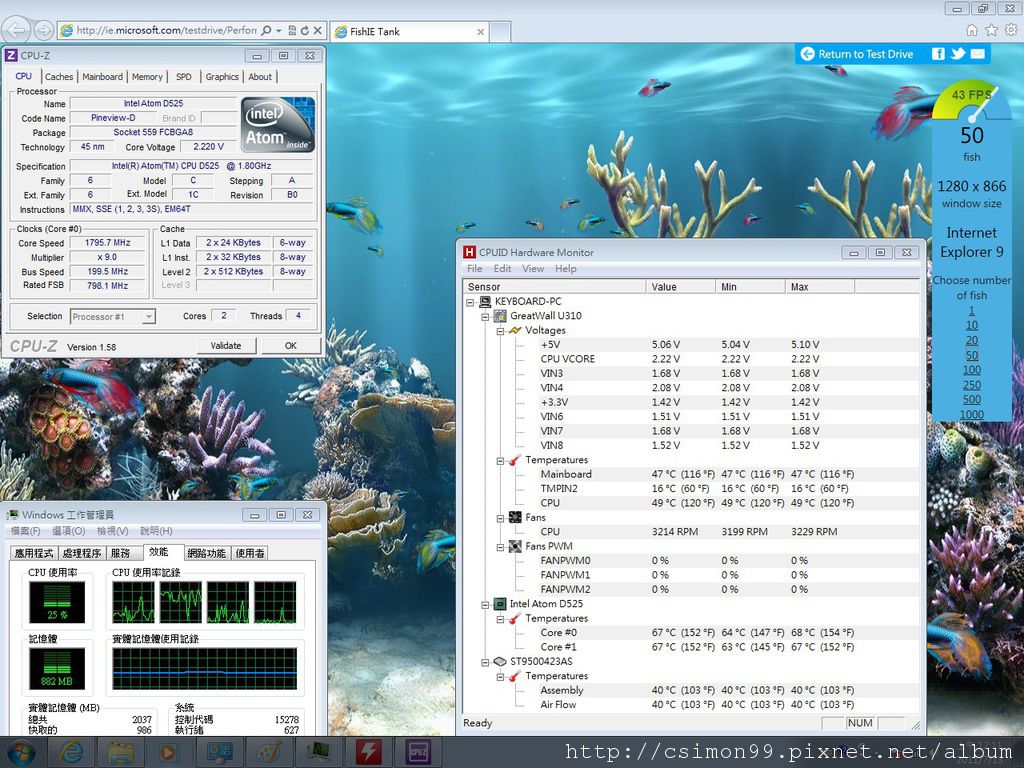Click Return to Test Drive link
Viewport: 1024px width, 768px height.
(x=865, y=54)
